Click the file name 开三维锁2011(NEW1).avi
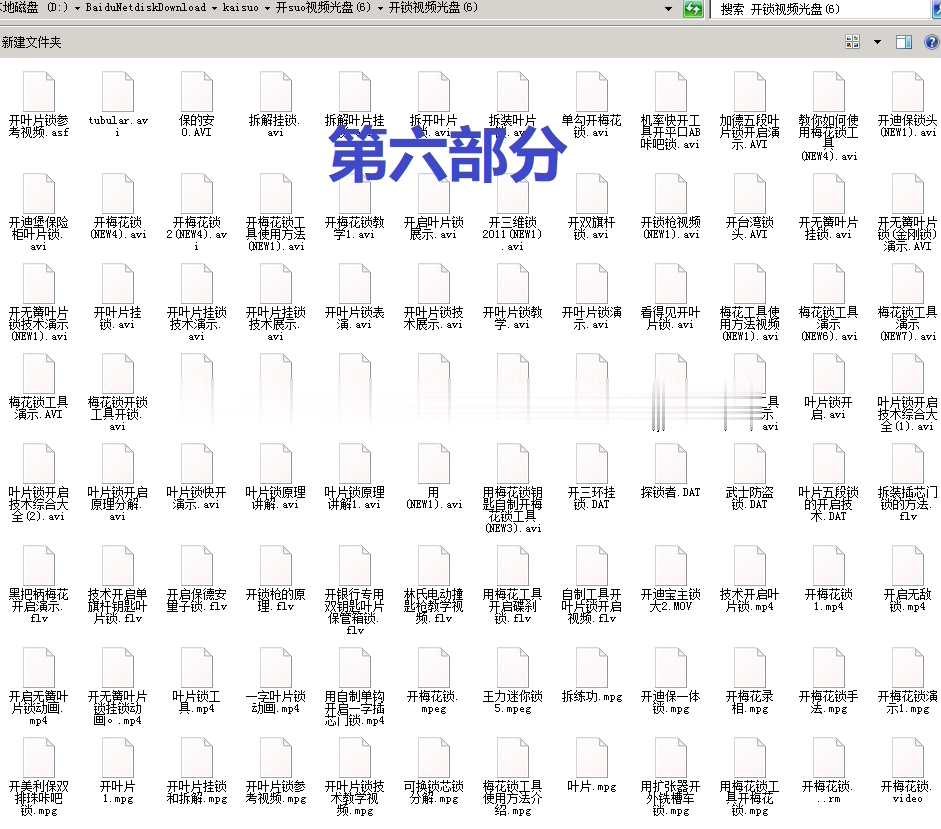 (x=513, y=234)
